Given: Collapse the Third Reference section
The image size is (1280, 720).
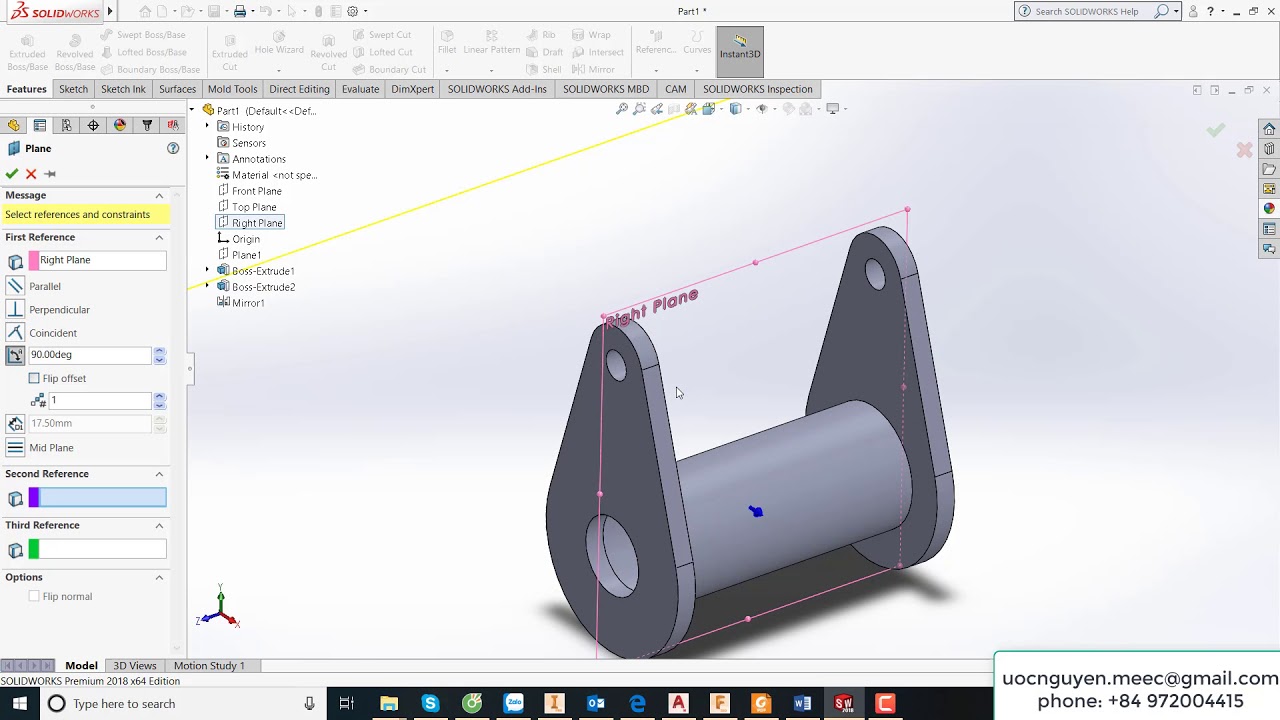Looking at the screenshot, I should [x=159, y=525].
